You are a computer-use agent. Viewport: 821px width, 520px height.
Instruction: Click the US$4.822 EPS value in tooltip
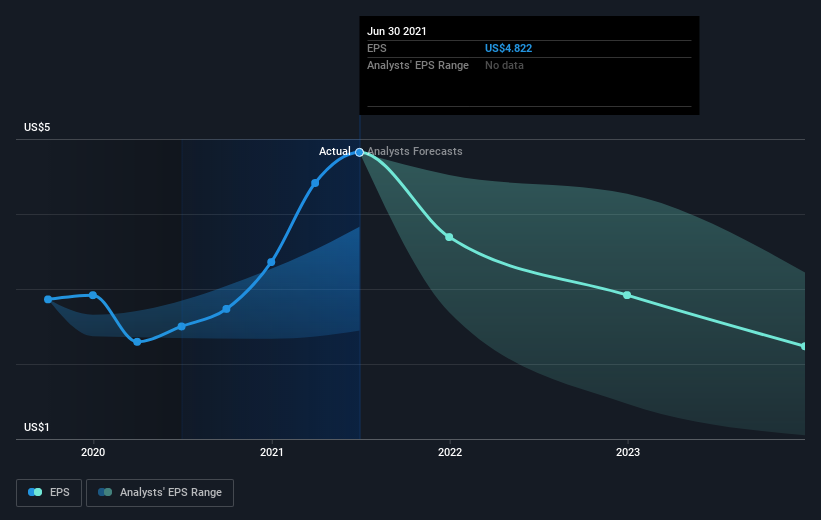[508, 48]
